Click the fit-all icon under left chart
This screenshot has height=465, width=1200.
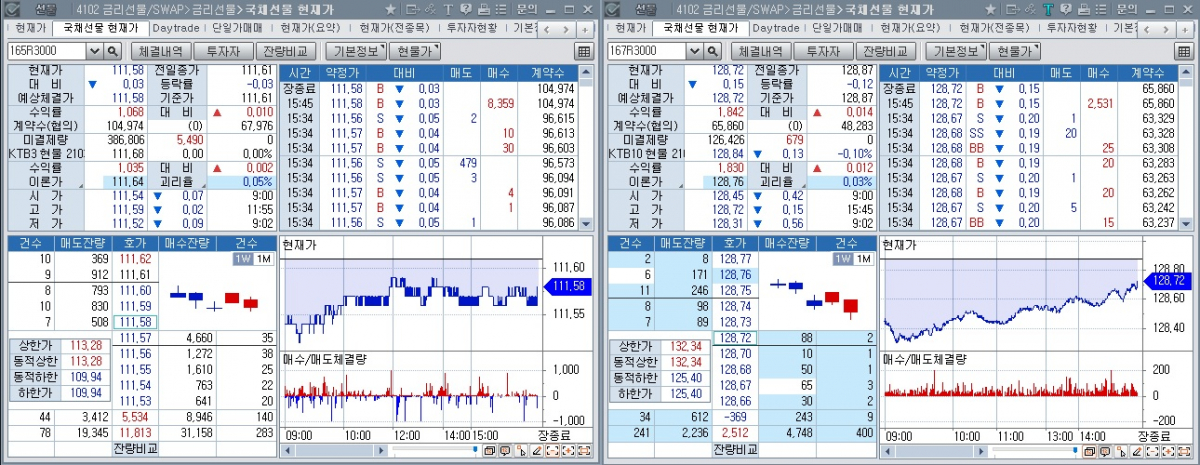[x=584, y=451]
